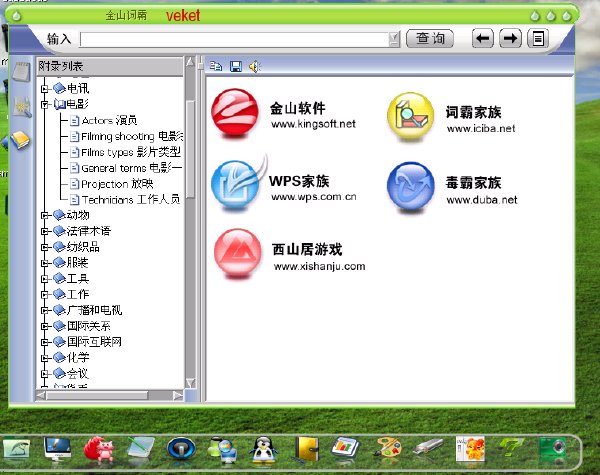Go back with the left arrow button

coord(483,38)
